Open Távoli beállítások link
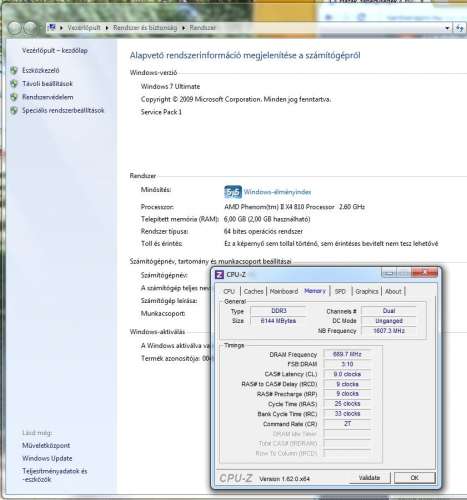This screenshot has height=500, width=467. click(x=47, y=84)
